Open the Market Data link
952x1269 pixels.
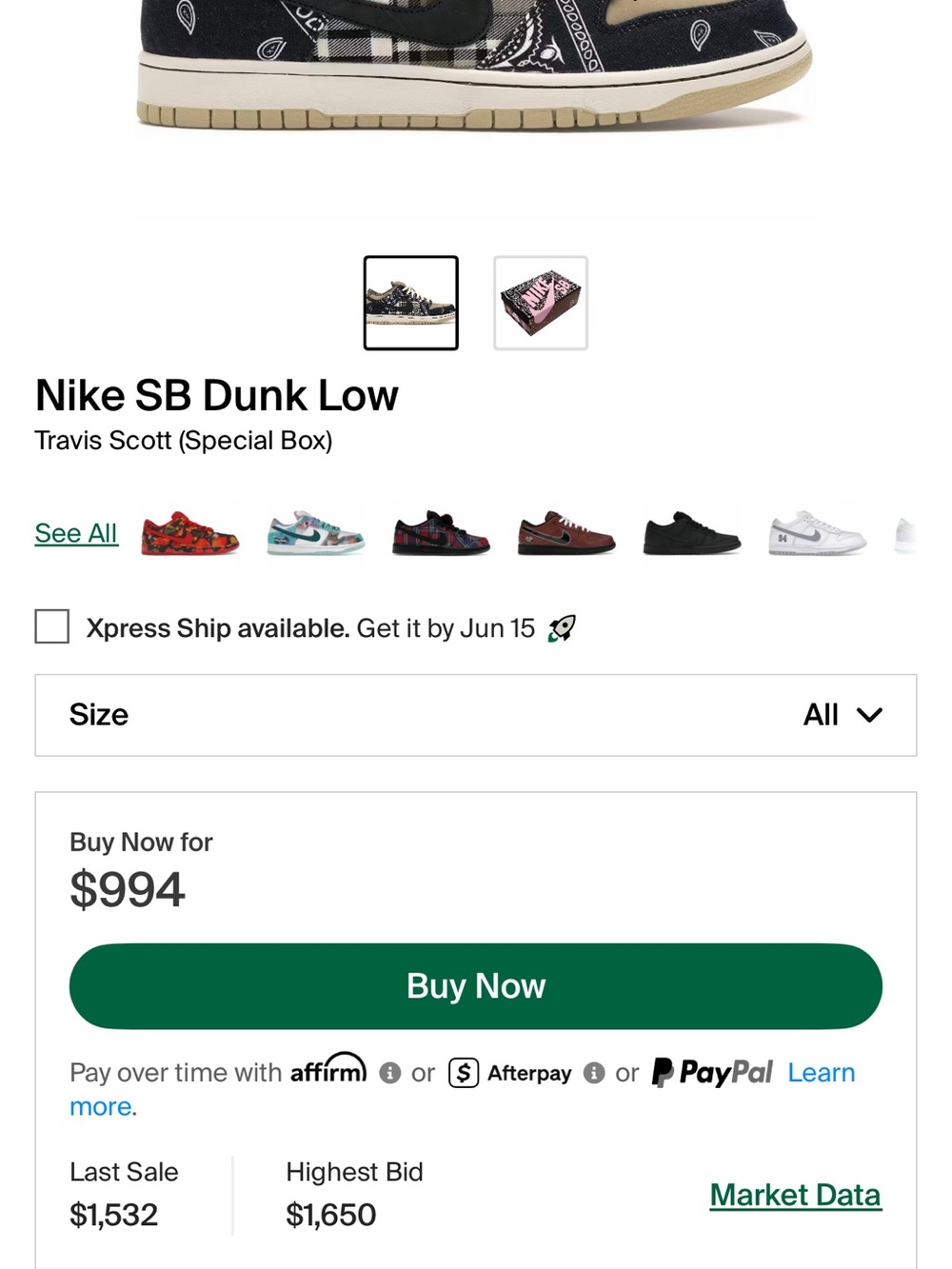[796, 1195]
